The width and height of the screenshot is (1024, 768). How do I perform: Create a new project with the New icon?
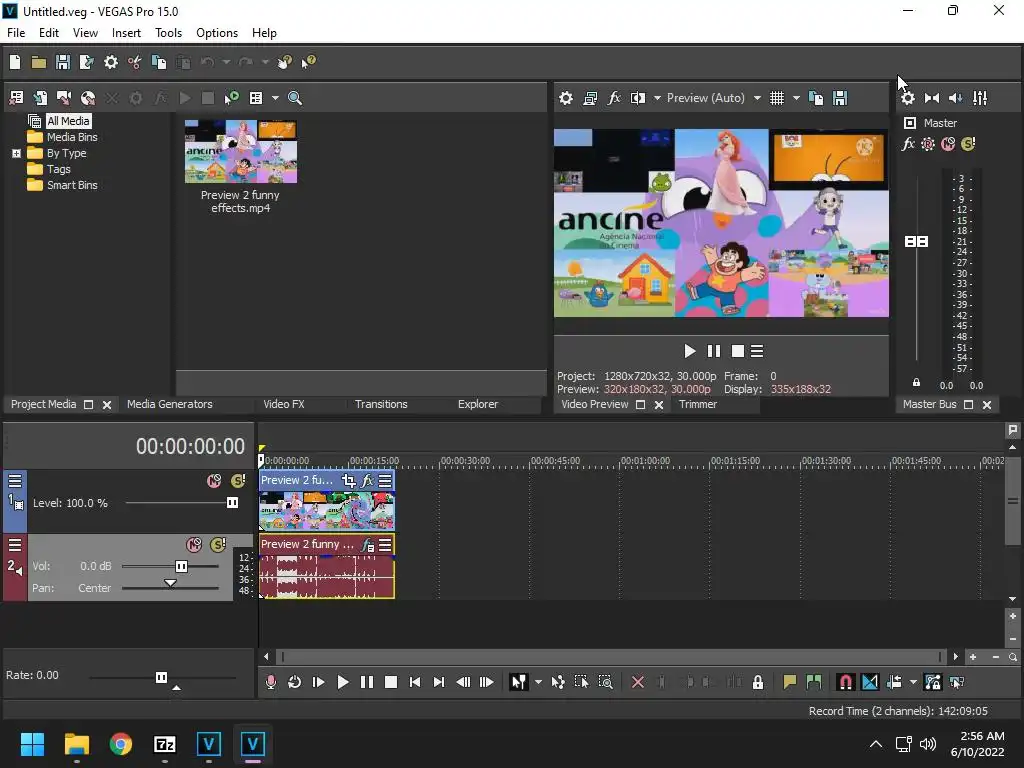pos(15,62)
